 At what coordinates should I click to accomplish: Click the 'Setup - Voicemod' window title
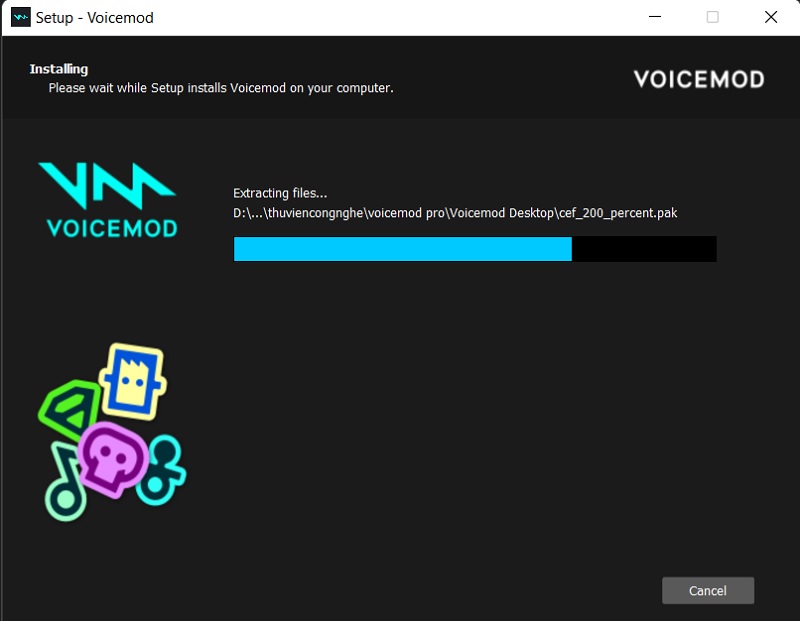[x=94, y=18]
